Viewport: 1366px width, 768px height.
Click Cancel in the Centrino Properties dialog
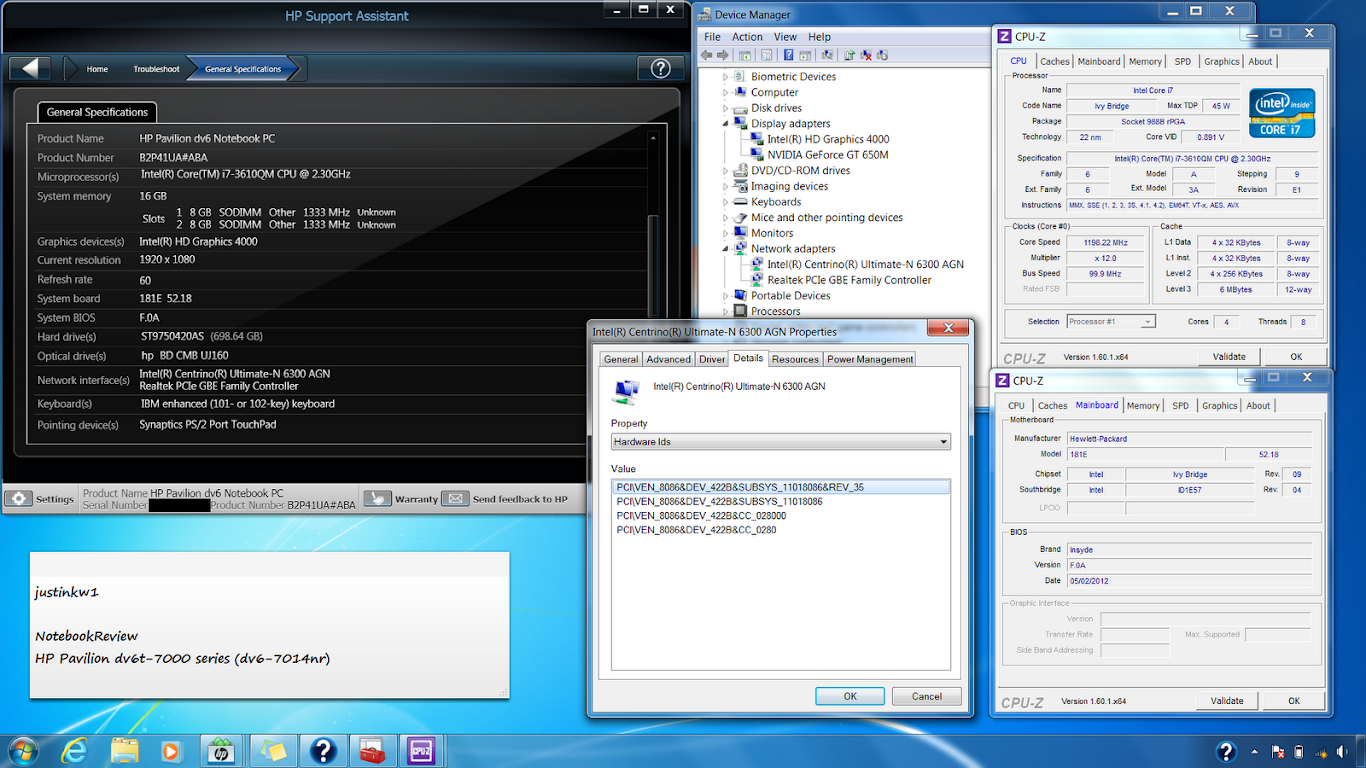pyautogui.click(x=927, y=696)
